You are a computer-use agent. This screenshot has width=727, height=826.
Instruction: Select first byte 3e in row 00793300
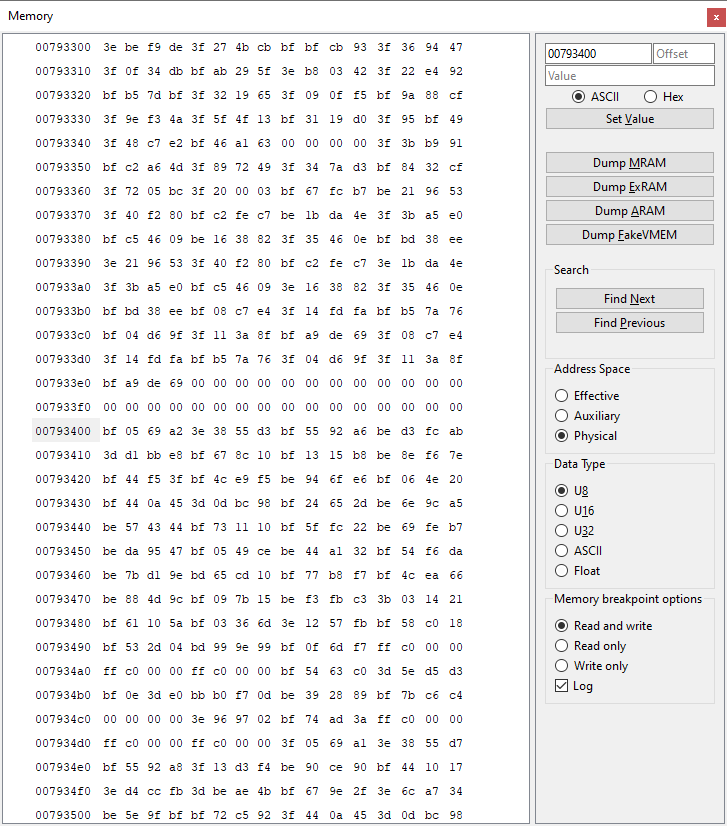click(x=110, y=47)
